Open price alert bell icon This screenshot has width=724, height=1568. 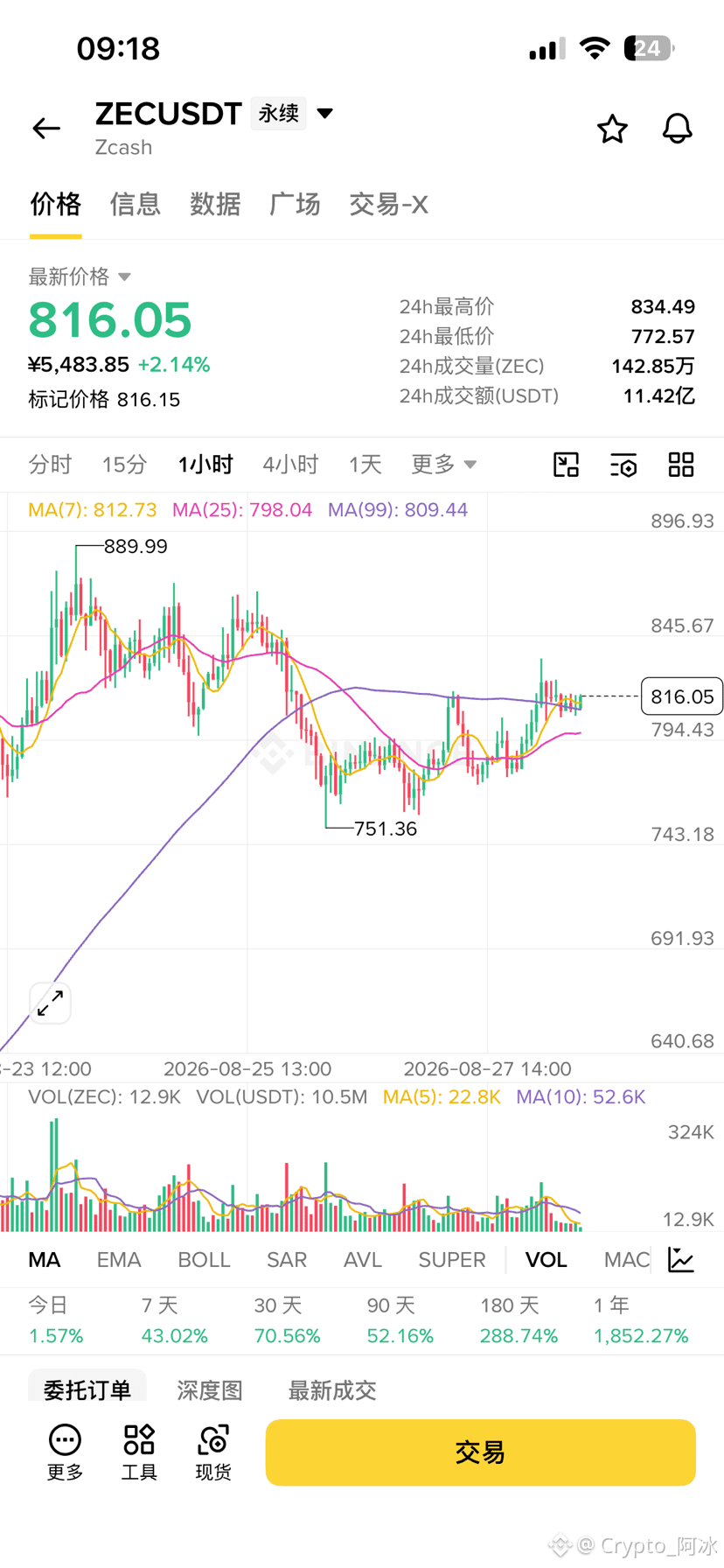[x=677, y=129]
